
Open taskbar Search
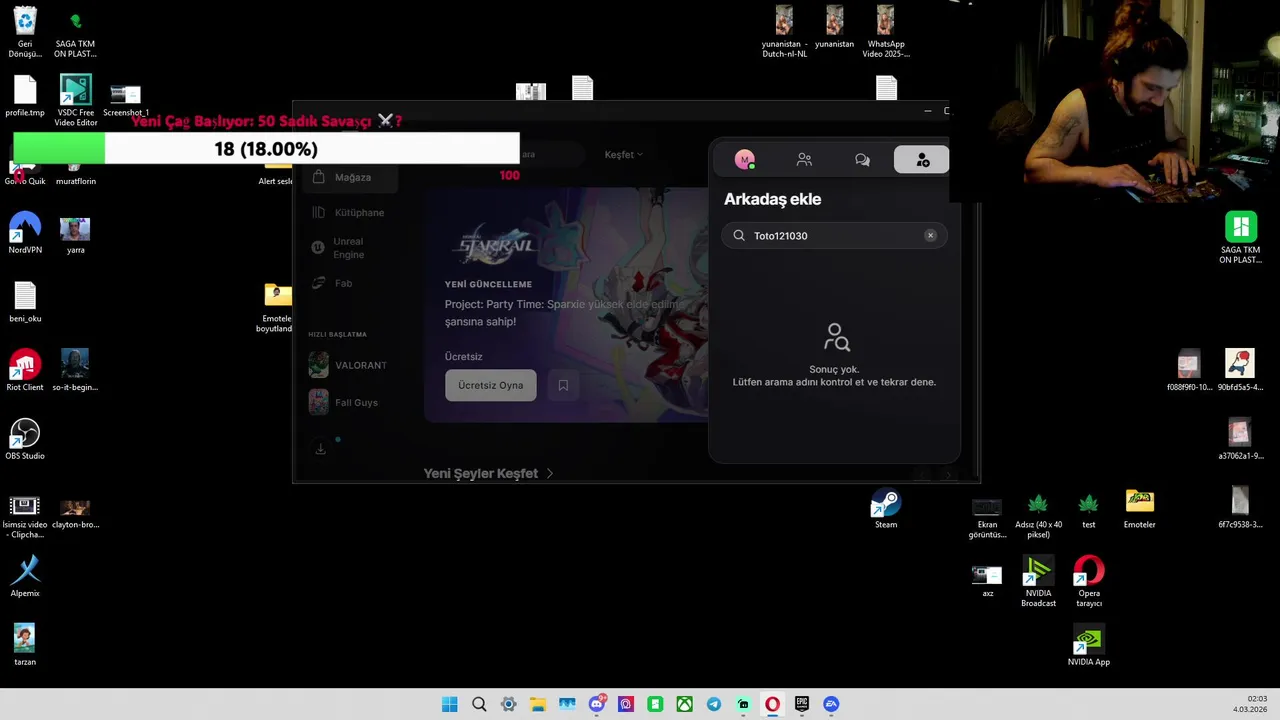click(x=479, y=704)
